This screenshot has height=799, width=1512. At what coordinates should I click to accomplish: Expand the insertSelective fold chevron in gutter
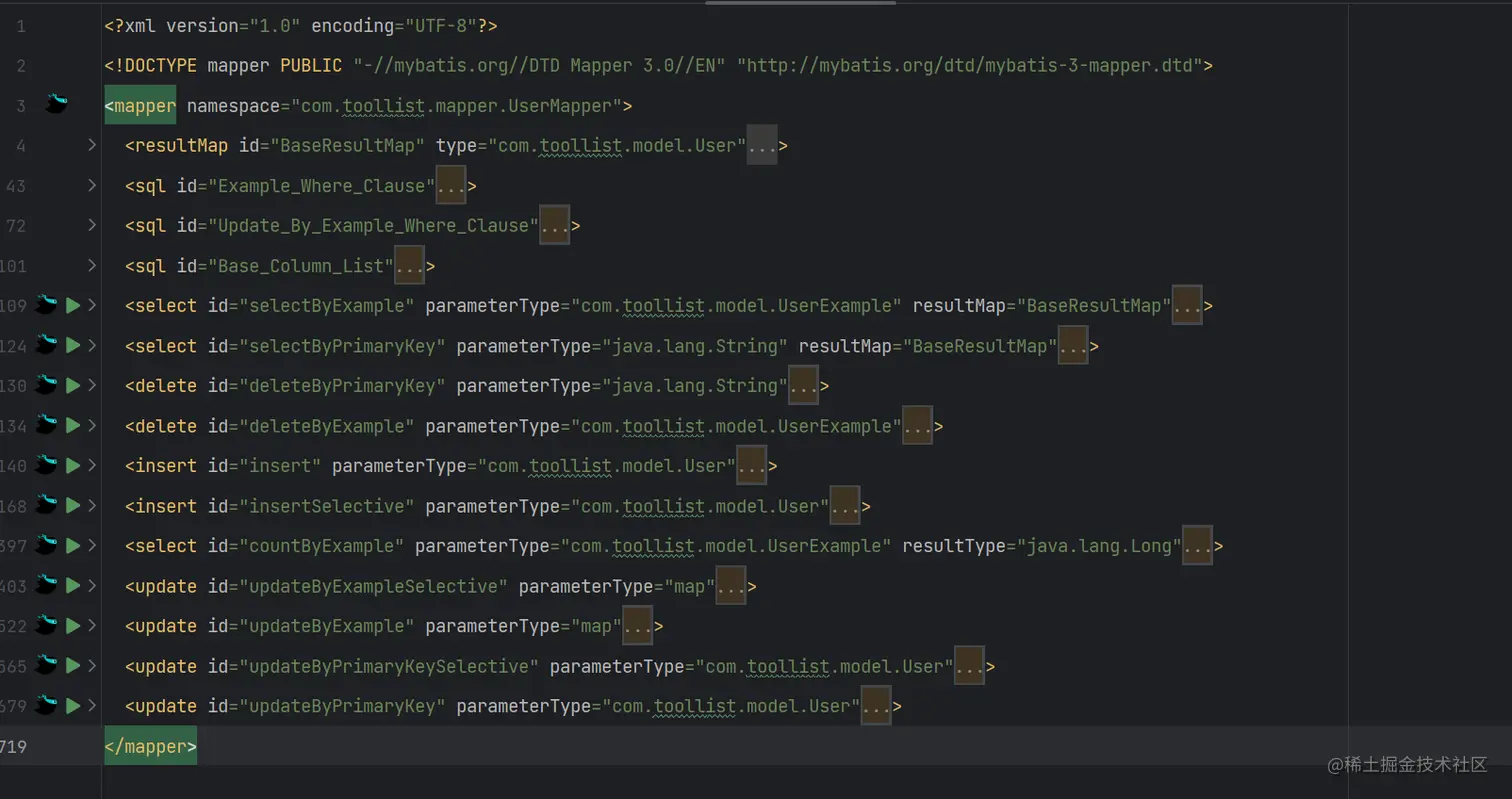92,506
